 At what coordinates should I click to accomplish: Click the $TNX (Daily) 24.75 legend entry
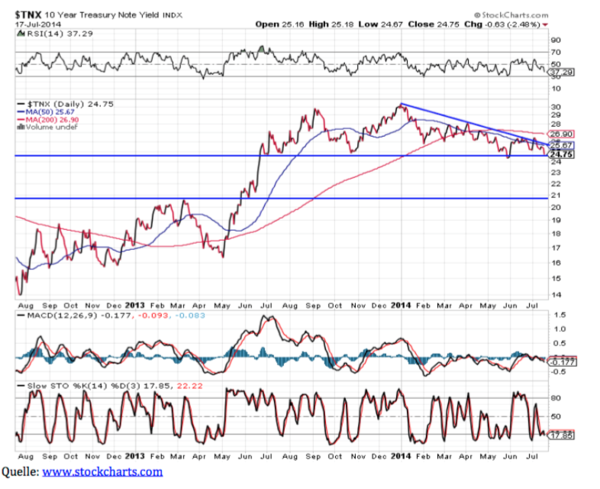click(x=58, y=105)
